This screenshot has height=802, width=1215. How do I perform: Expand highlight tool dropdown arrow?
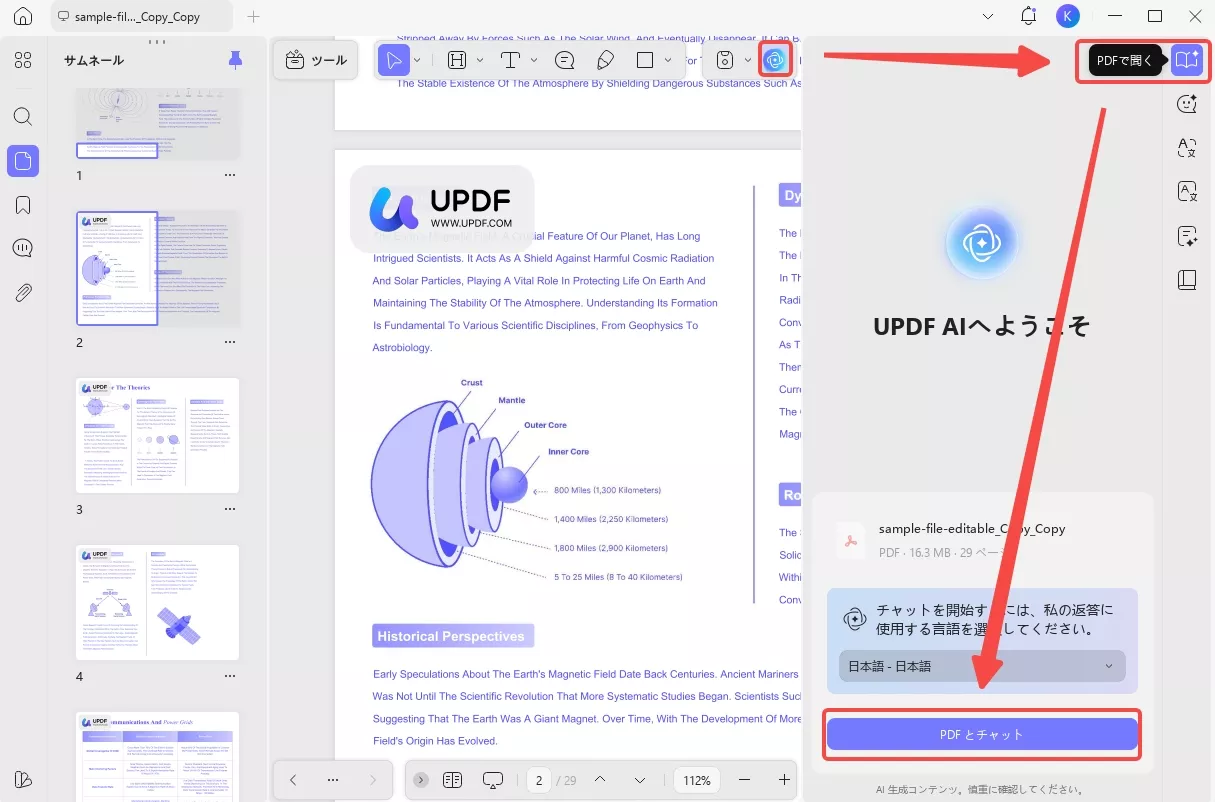480,60
